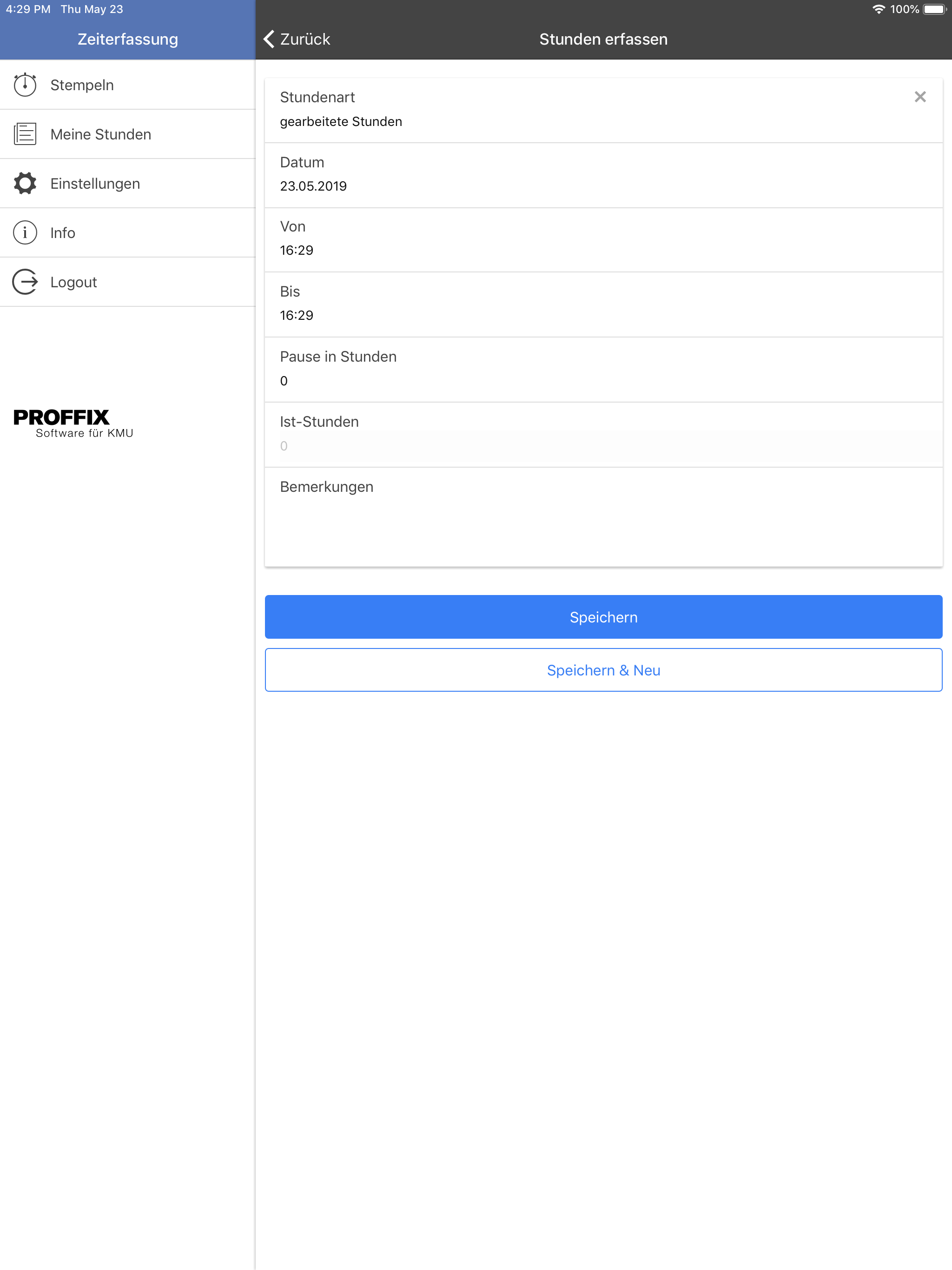Viewport: 952px width, 1270px height.
Task: Open Info using the info icon
Action: coord(25,232)
